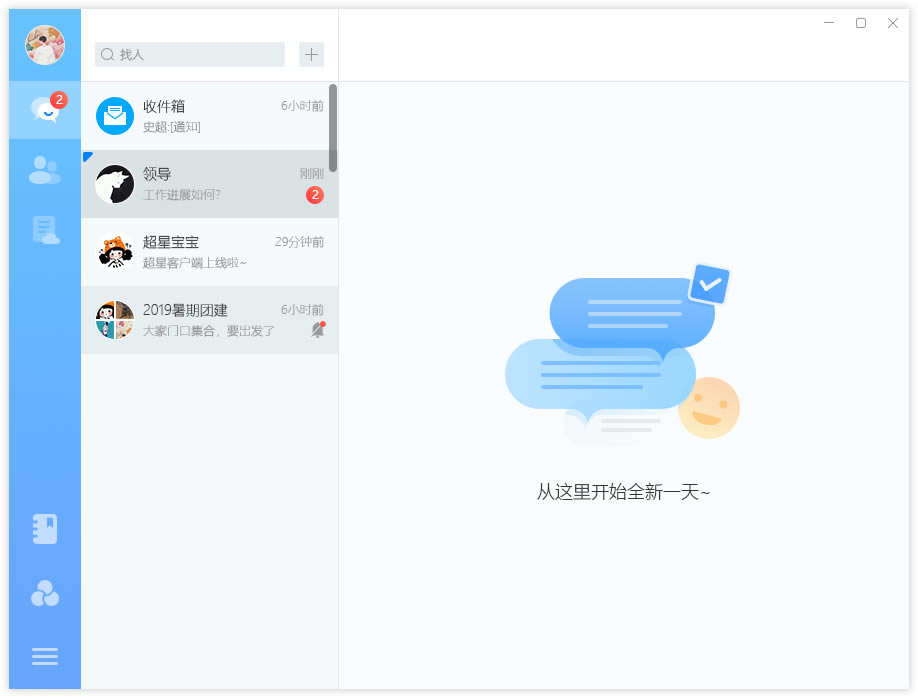Image resolution: width=918 pixels, height=698 pixels.
Task: Open the hamburger menu in the sidebar
Action: (x=45, y=656)
